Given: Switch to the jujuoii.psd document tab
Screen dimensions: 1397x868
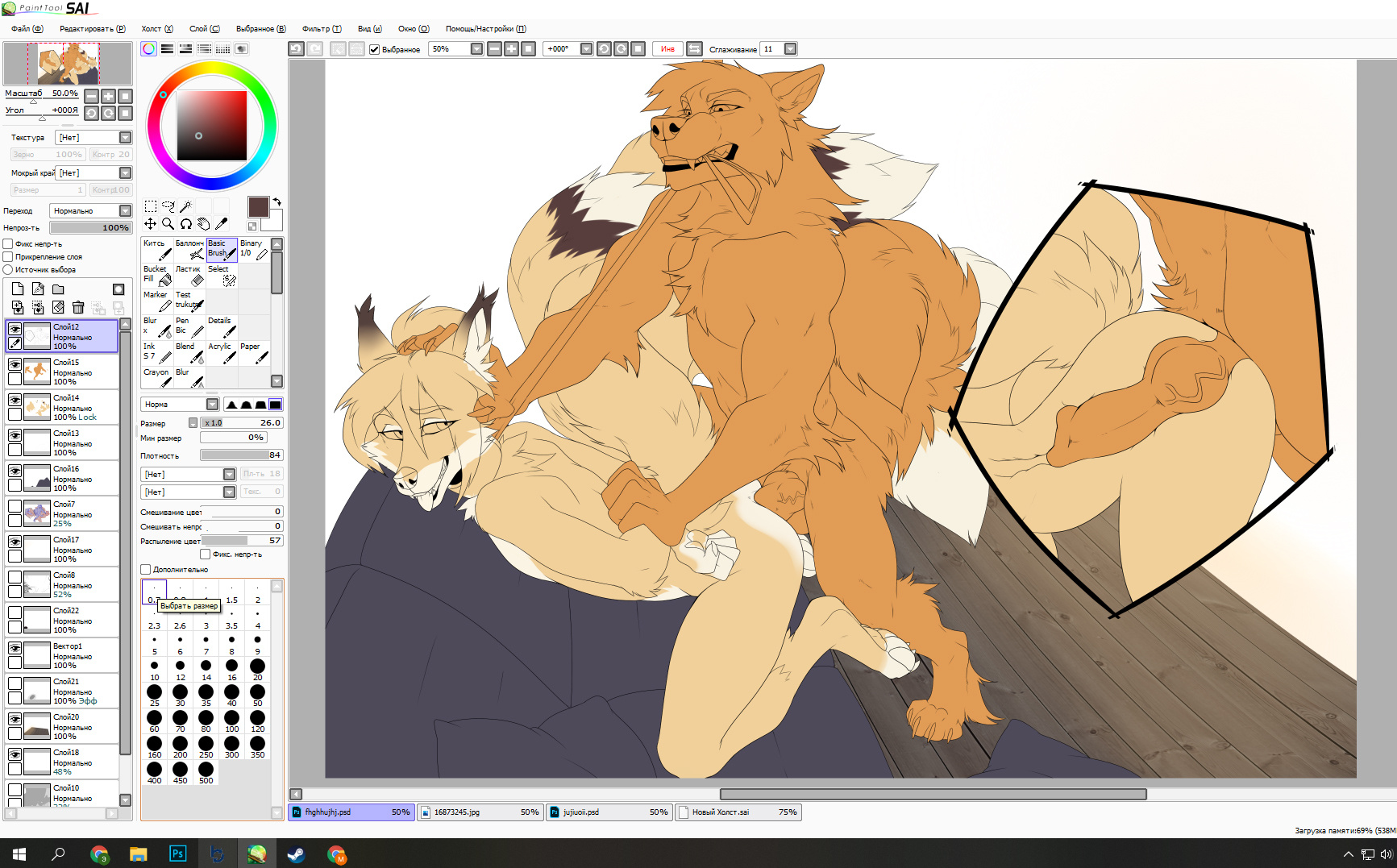Looking at the screenshot, I should [609, 812].
